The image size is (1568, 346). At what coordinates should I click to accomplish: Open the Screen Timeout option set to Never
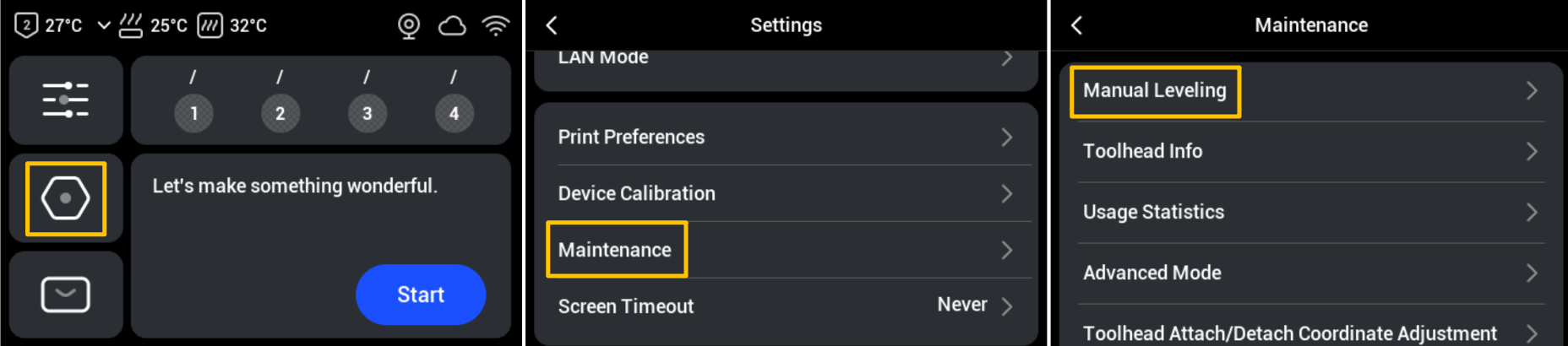coord(784,305)
